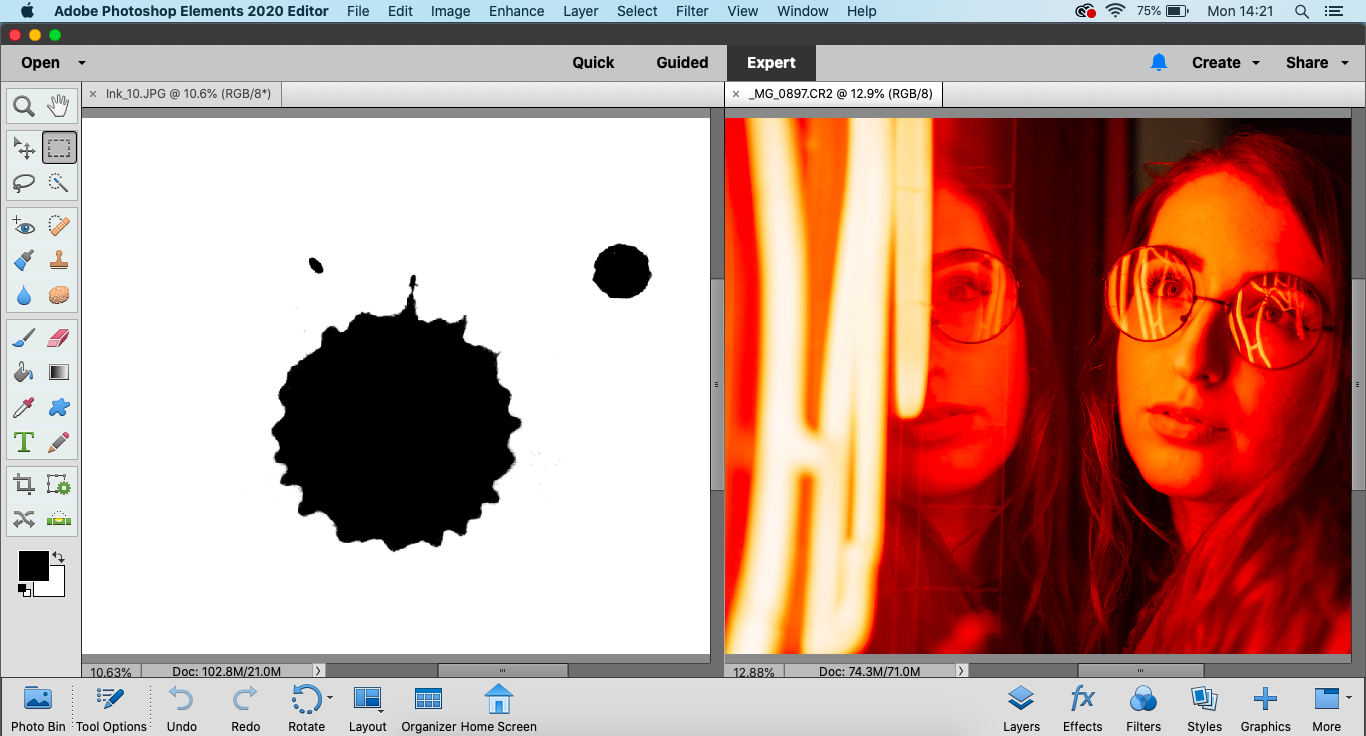Select the Paint Bucket tool
The image size is (1366, 736).
click(x=24, y=372)
